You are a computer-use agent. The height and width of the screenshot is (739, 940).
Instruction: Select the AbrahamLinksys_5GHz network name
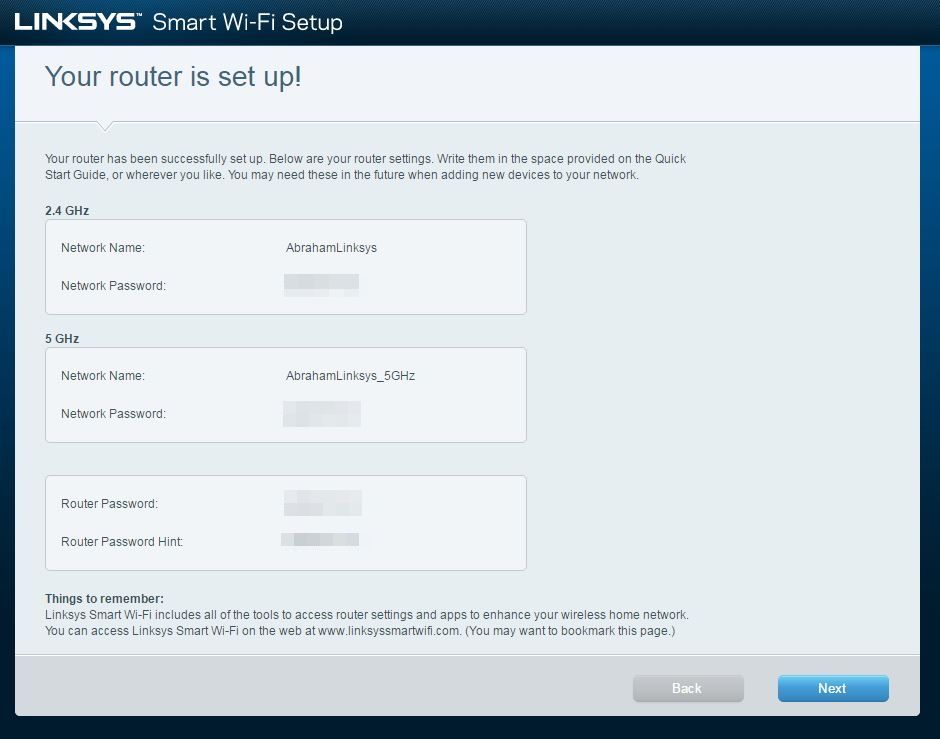[349, 375]
